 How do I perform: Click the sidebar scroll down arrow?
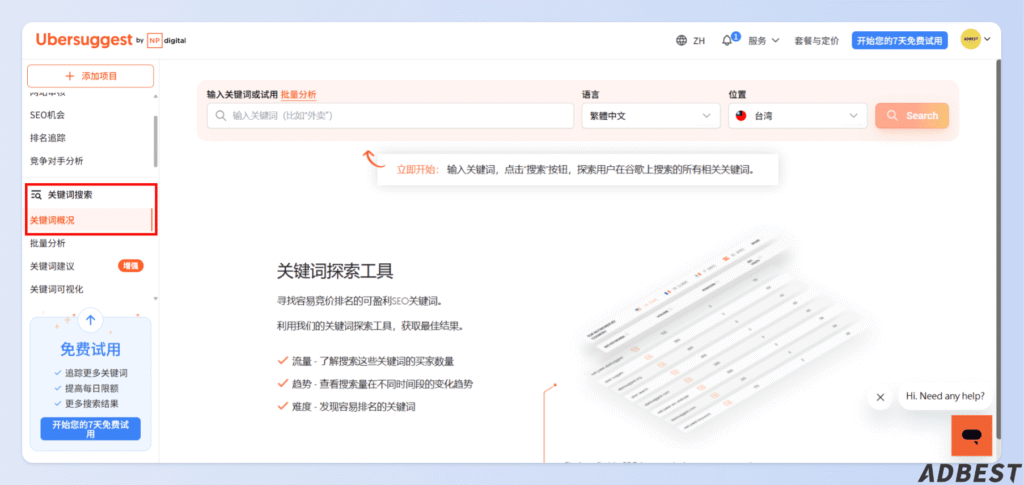coord(155,299)
